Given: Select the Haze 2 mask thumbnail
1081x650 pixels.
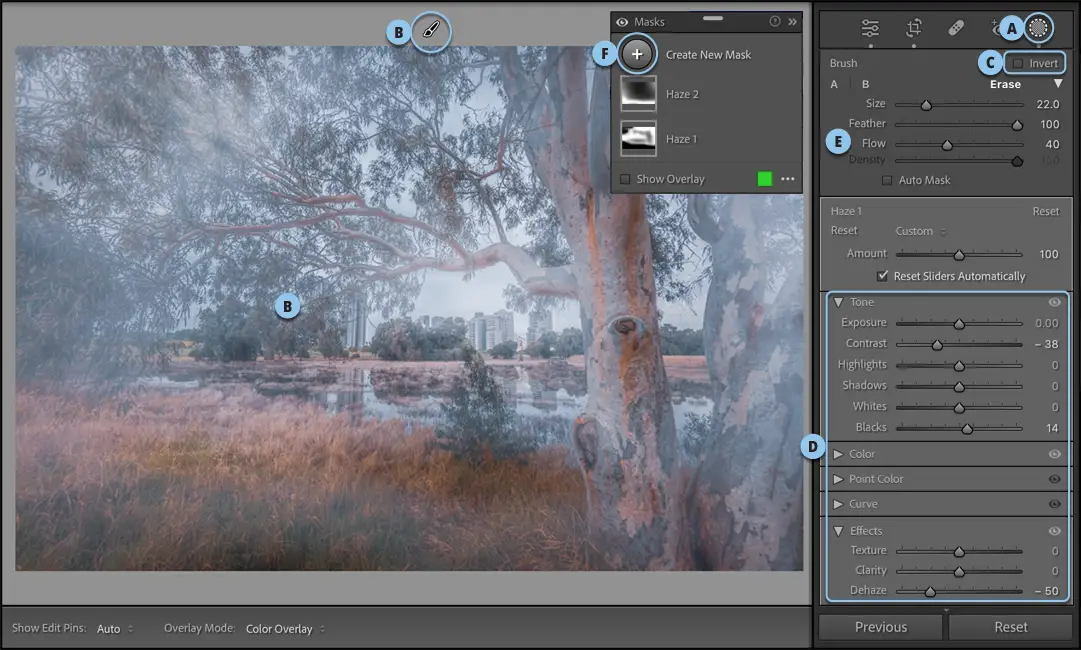Looking at the screenshot, I should (x=638, y=94).
